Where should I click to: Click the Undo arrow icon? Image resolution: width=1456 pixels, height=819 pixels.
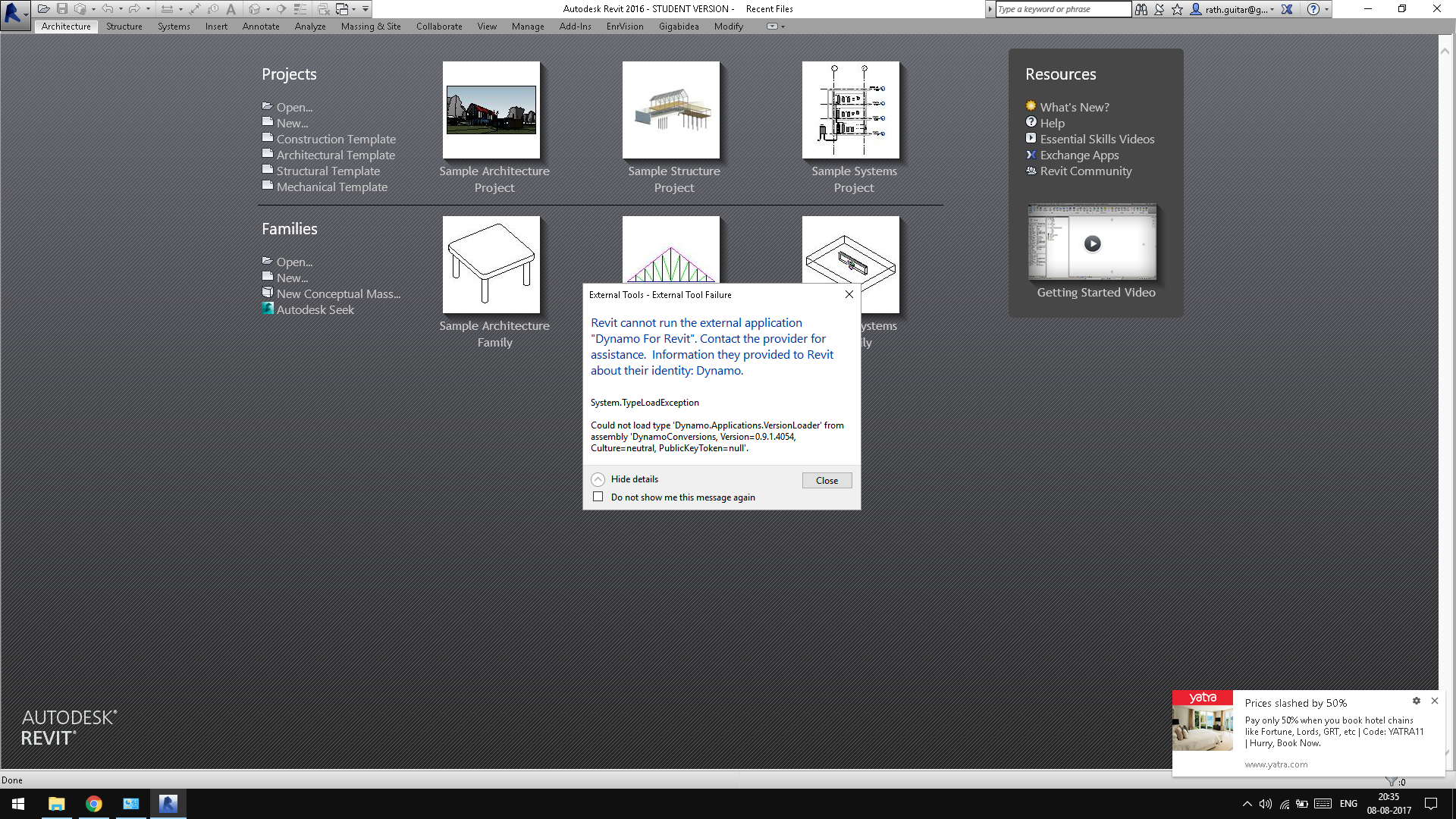point(108,9)
